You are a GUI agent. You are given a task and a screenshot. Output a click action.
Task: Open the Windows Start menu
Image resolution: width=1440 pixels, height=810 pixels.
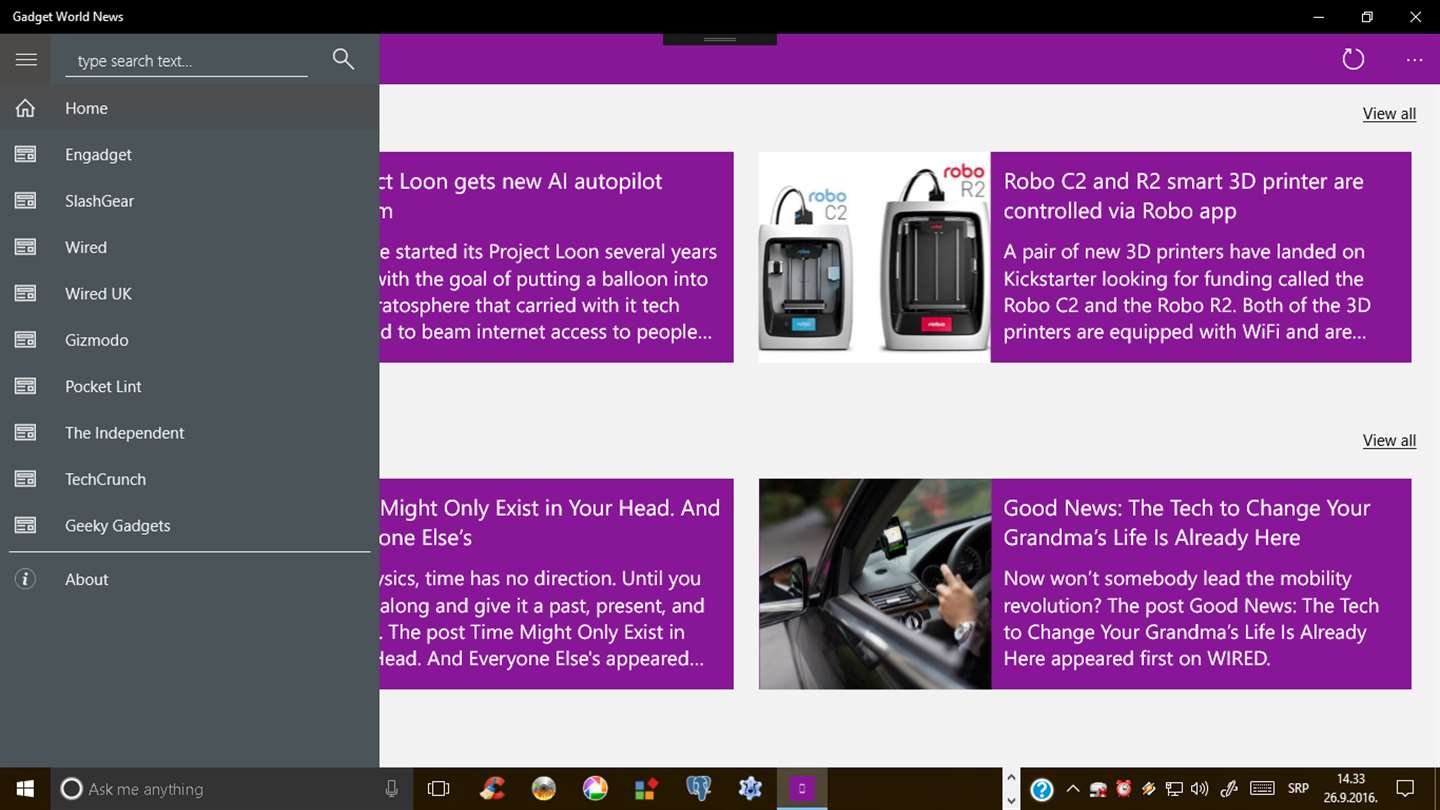pos(25,789)
